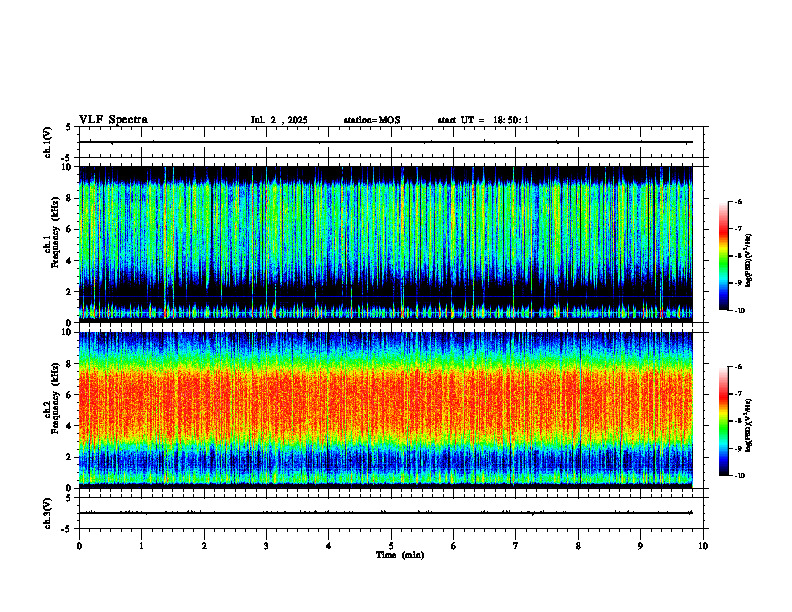Click the "9" tick on the time axis
This screenshot has height=612, width=792.
640,546
